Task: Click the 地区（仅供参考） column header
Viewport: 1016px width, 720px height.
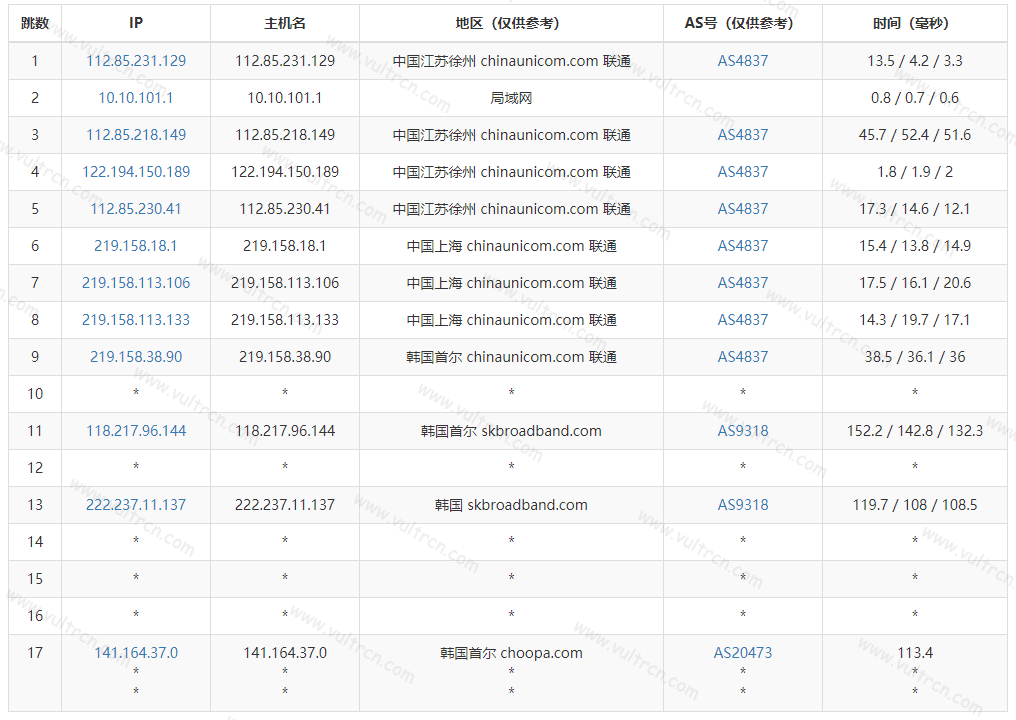Action: [x=511, y=23]
